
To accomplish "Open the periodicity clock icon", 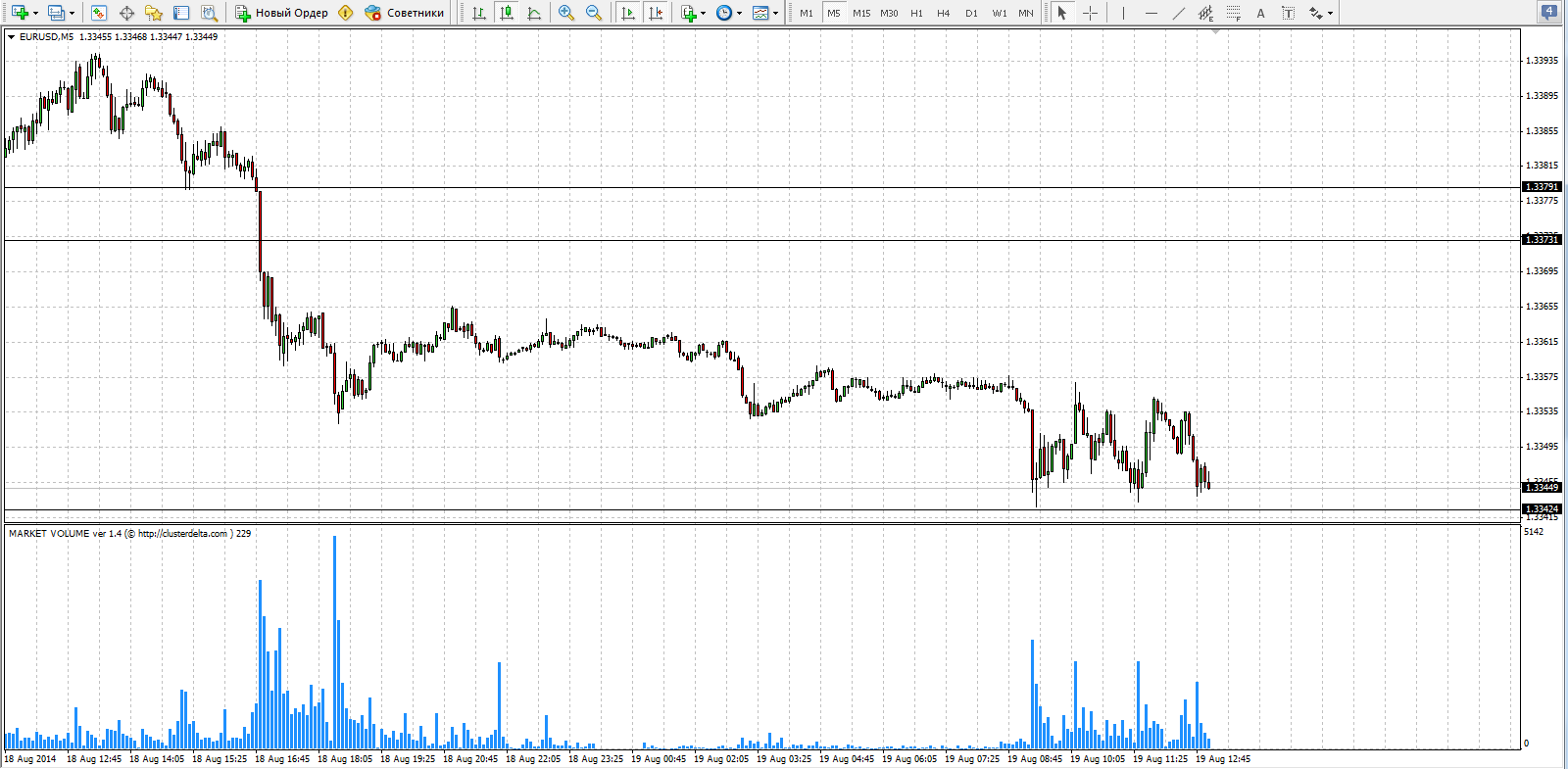I will tap(724, 13).
